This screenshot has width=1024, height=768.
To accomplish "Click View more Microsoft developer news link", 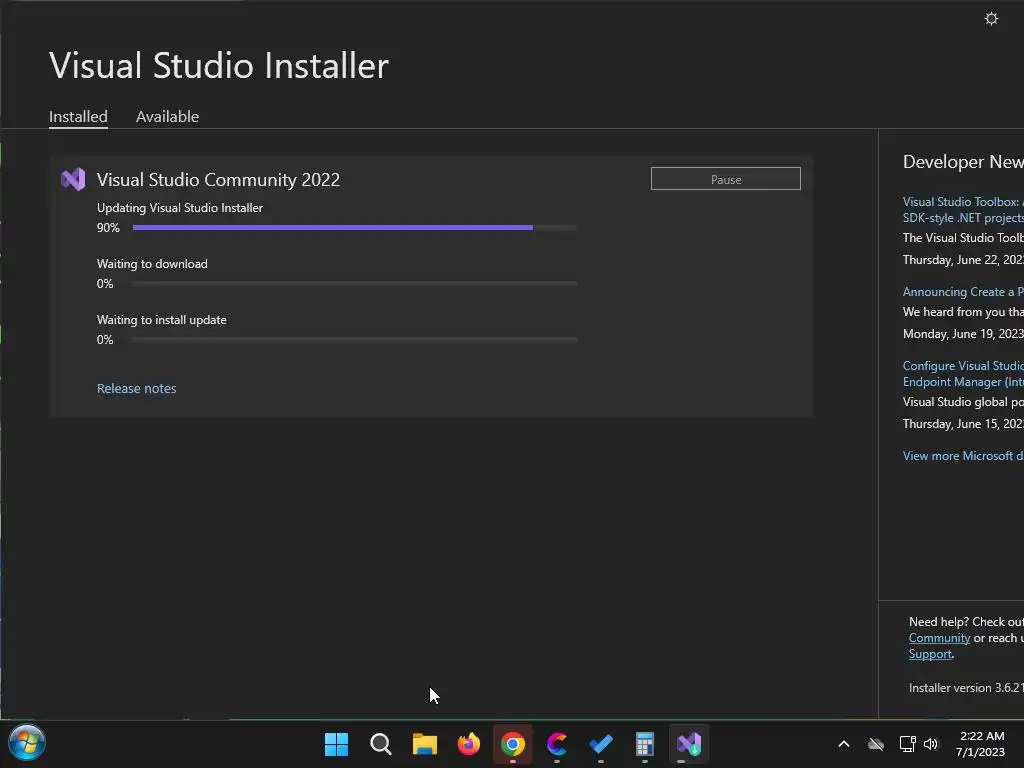I will click(963, 456).
